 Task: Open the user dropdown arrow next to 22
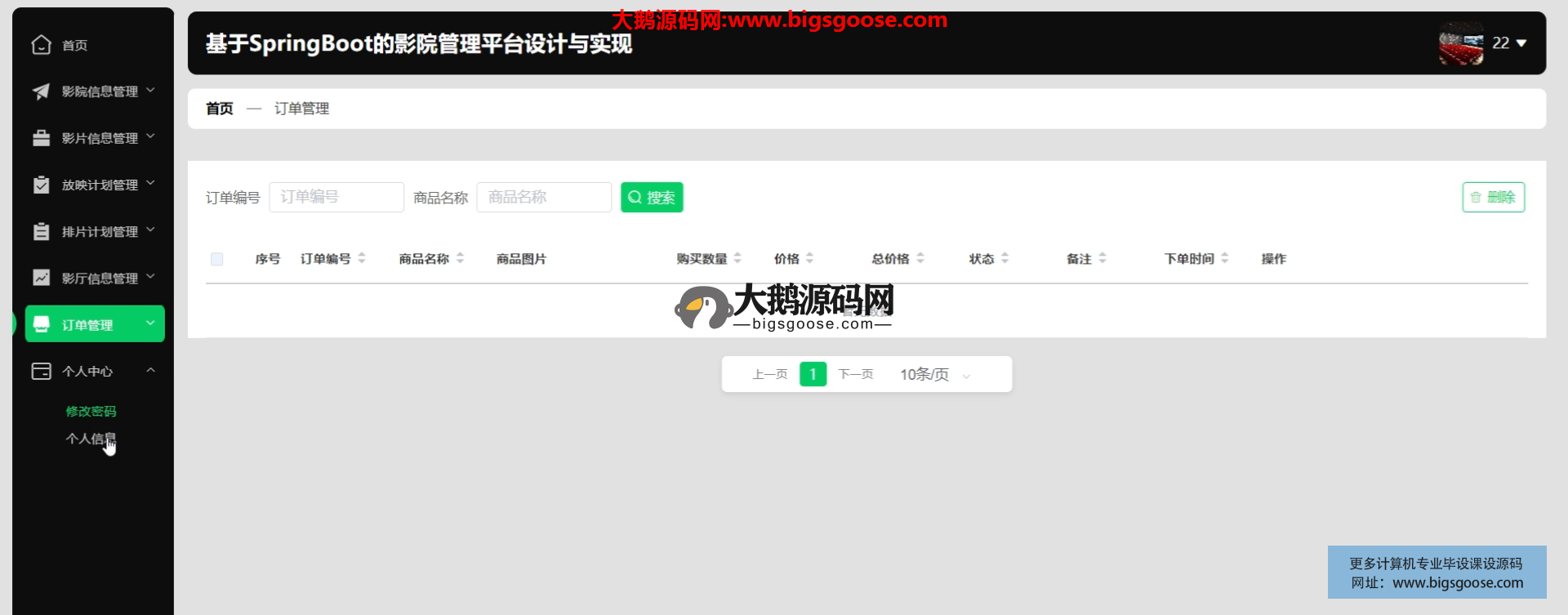pos(1521,43)
